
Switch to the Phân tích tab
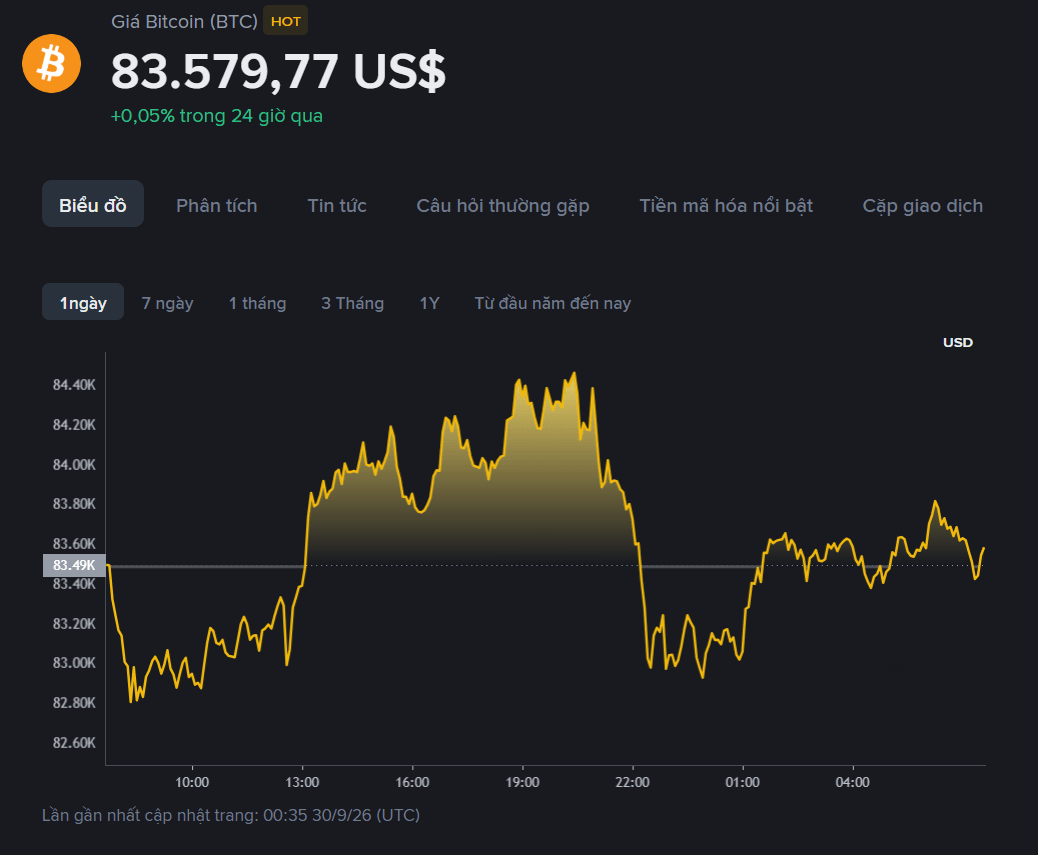[216, 206]
